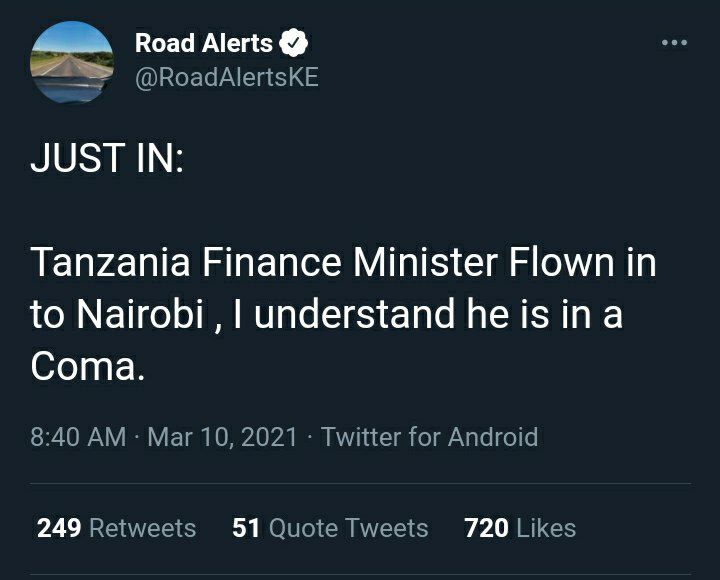This screenshot has width=720, height=580.
Task: Visit the @RoadAlertsKE handle
Action: [227, 77]
